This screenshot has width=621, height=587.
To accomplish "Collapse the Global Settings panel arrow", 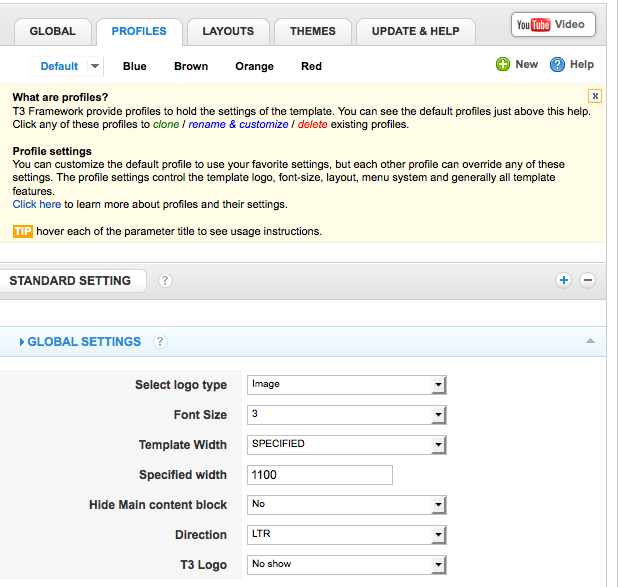I will [x=590, y=342].
